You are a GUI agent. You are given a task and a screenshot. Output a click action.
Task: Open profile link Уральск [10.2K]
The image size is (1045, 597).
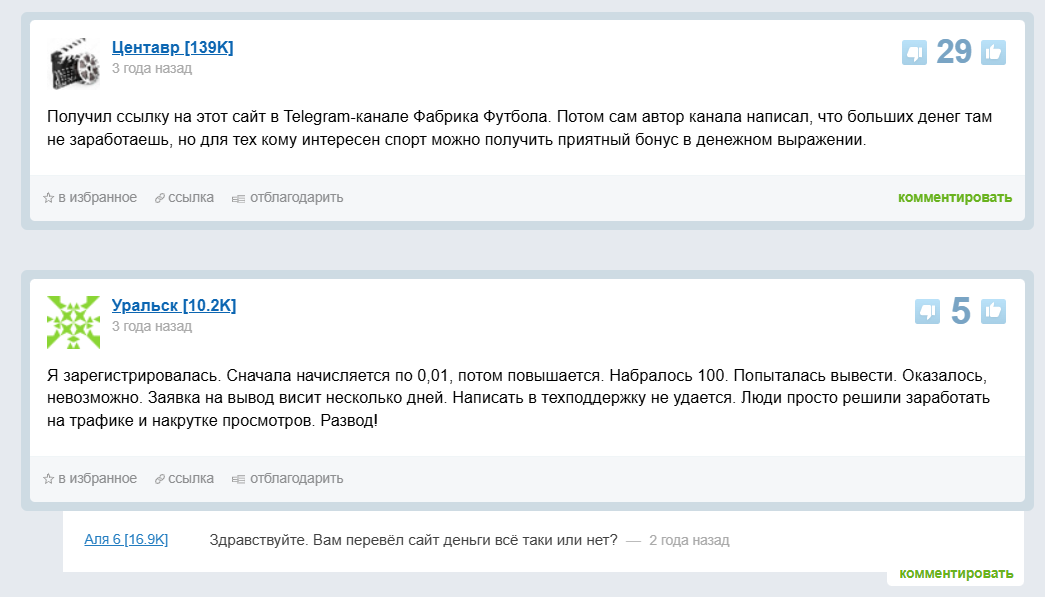coord(174,305)
